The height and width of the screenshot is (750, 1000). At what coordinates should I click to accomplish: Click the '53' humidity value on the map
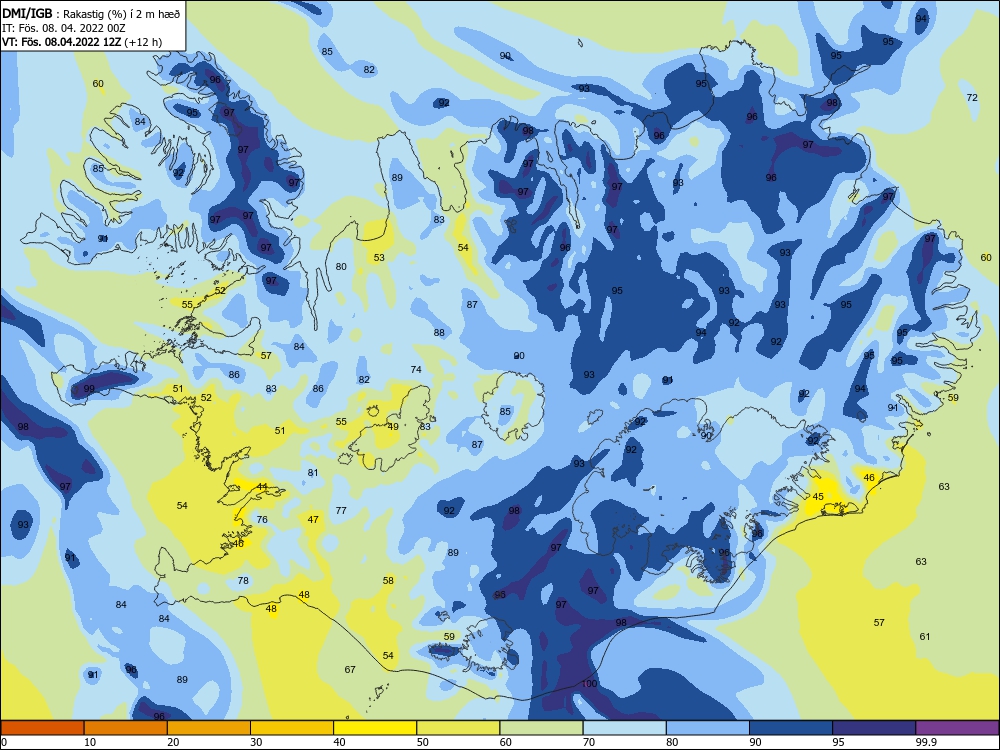(x=379, y=258)
